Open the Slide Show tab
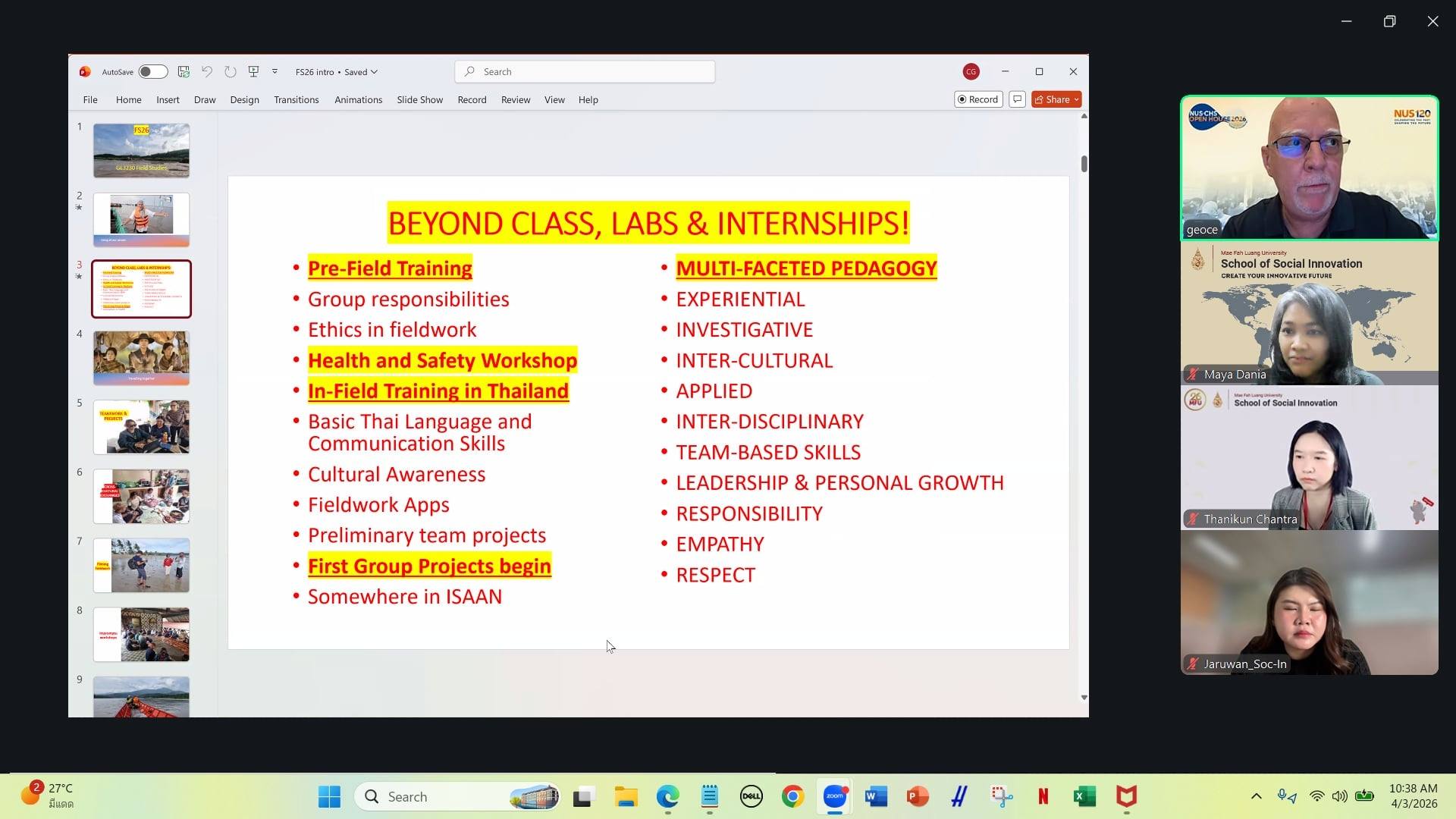The height and width of the screenshot is (819, 1456). 419,99
